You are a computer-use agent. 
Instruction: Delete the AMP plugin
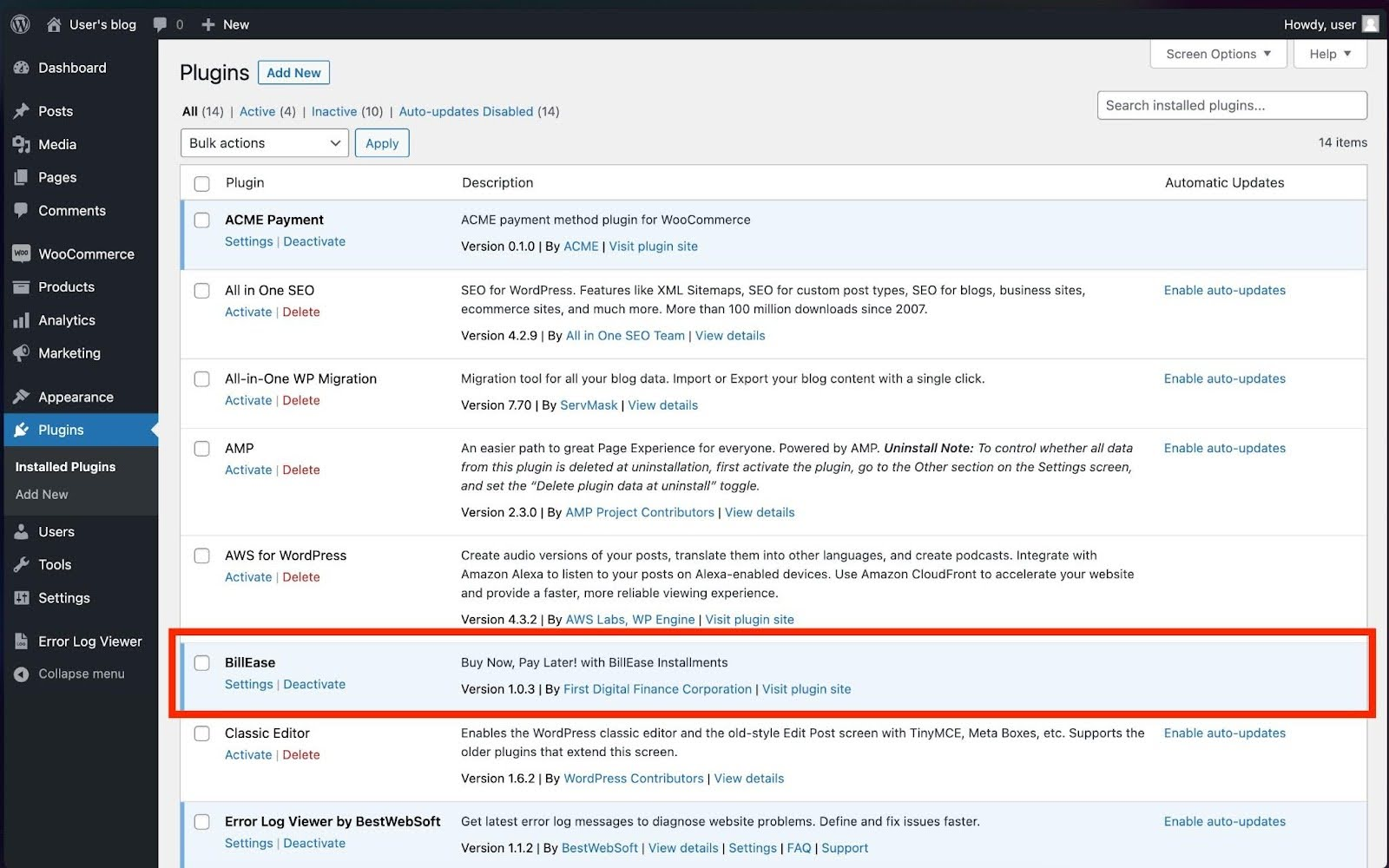301,470
